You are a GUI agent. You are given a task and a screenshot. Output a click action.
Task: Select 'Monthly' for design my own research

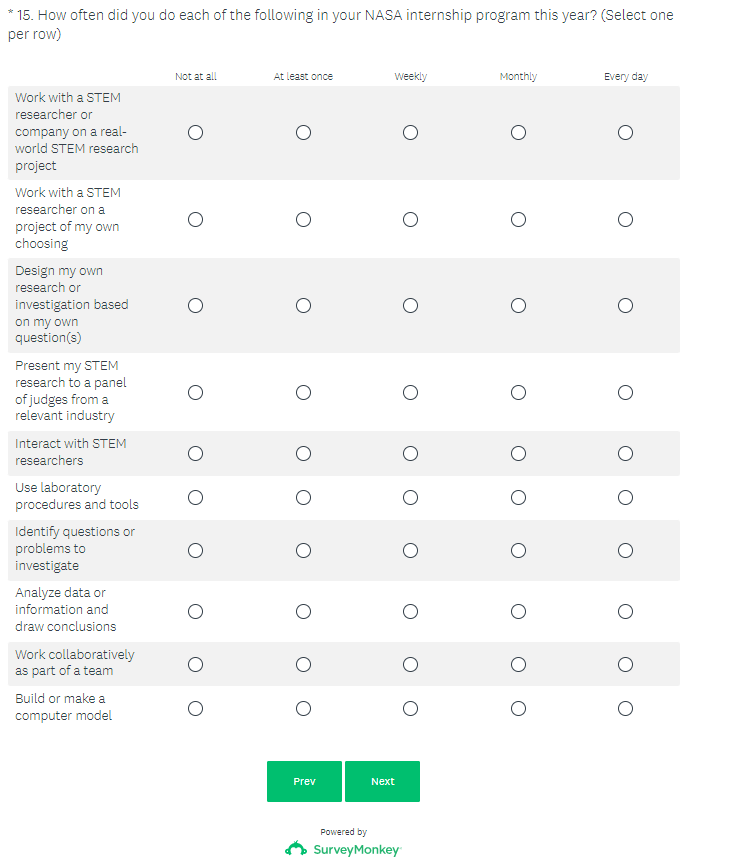point(518,305)
